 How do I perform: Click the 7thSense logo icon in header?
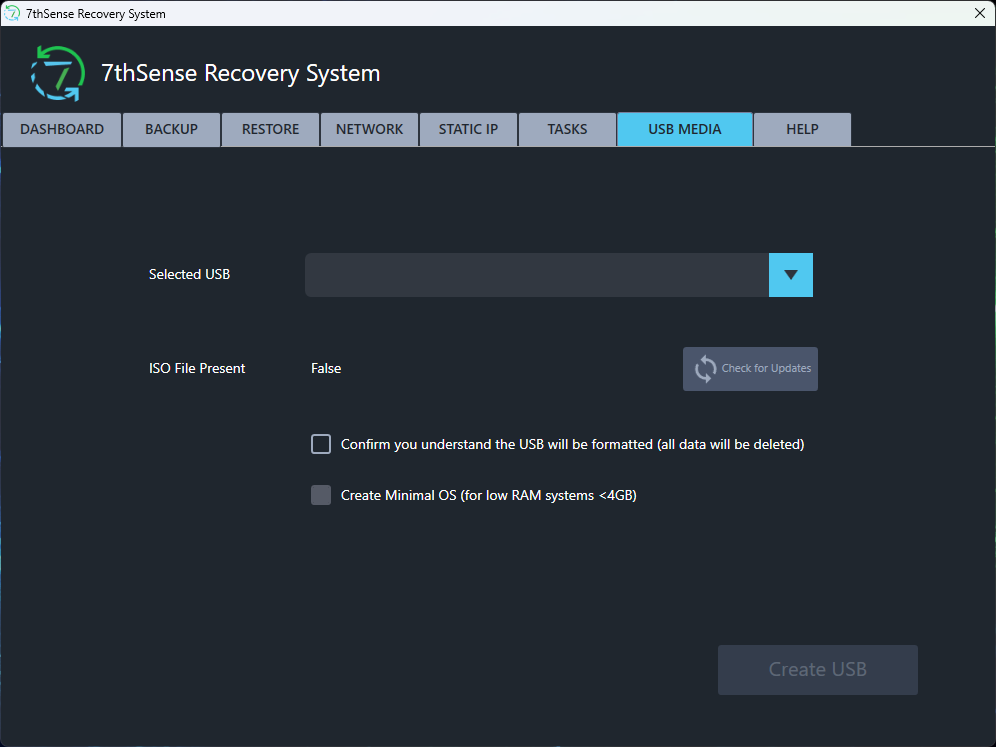pos(58,73)
